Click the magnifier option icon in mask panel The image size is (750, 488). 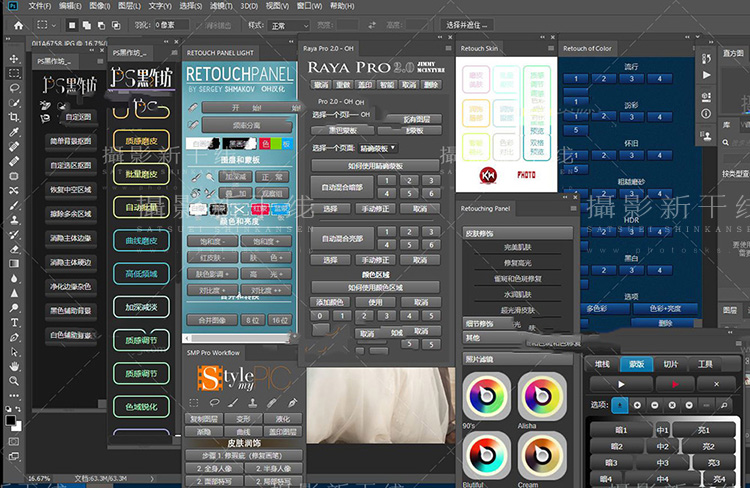coord(724,405)
